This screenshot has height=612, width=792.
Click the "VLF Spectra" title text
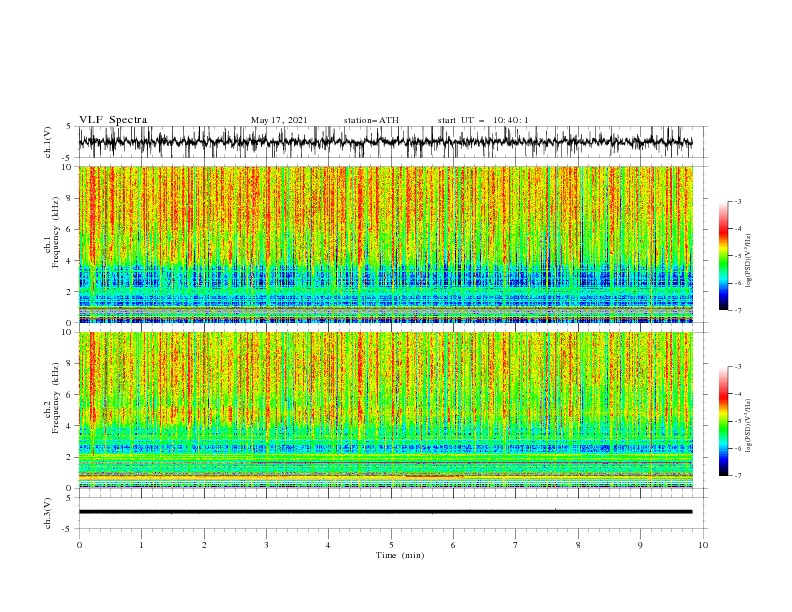point(113,120)
